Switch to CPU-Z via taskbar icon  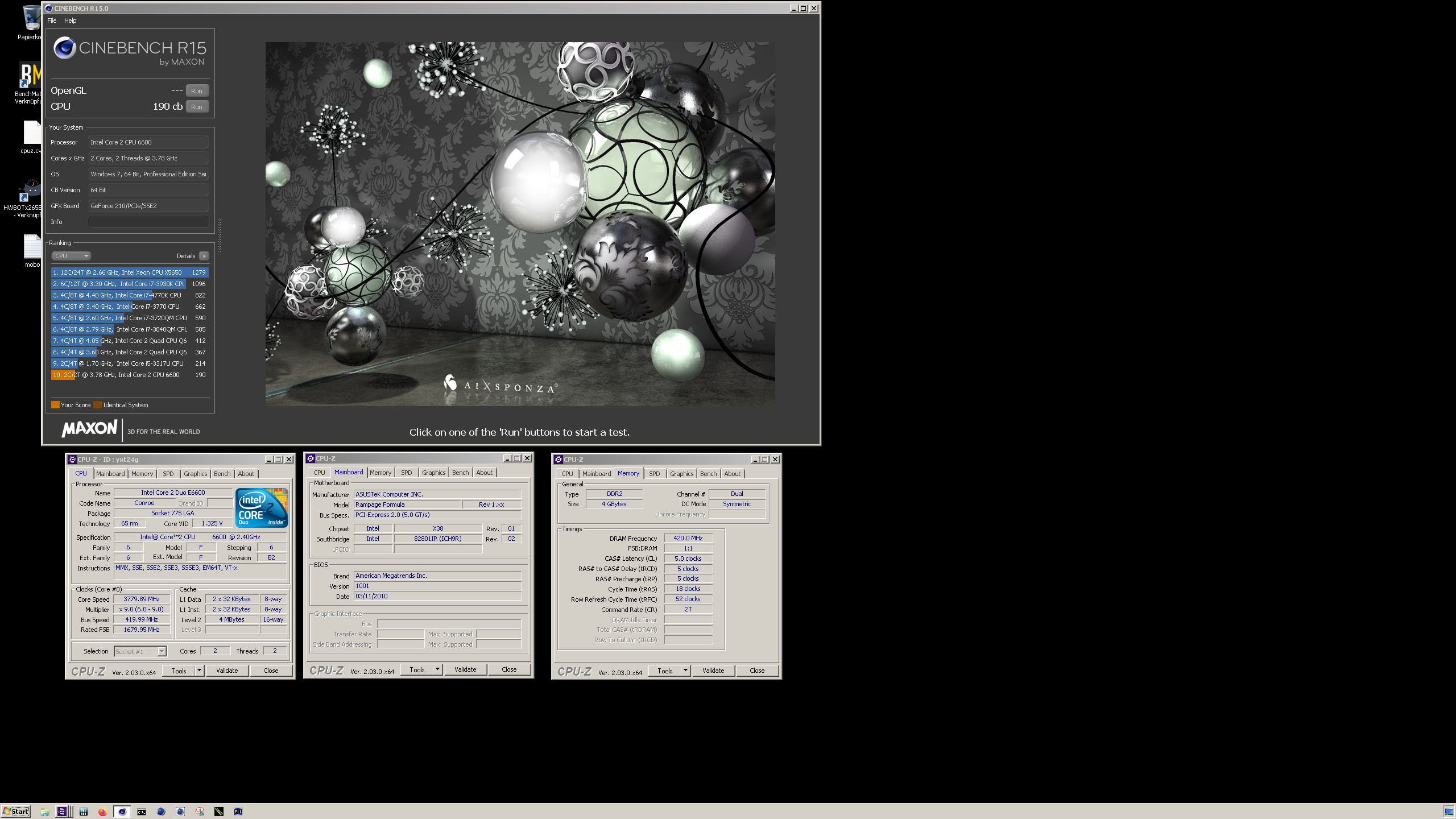(63, 812)
